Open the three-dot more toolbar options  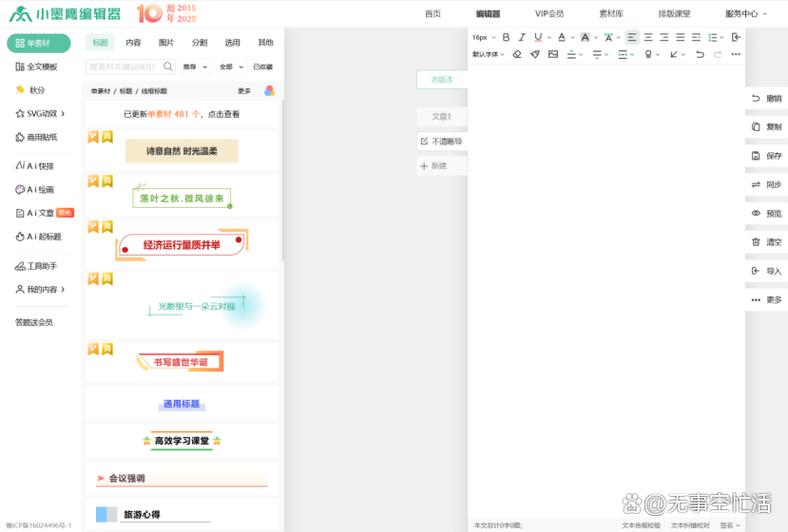pyautogui.click(x=736, y=54)
